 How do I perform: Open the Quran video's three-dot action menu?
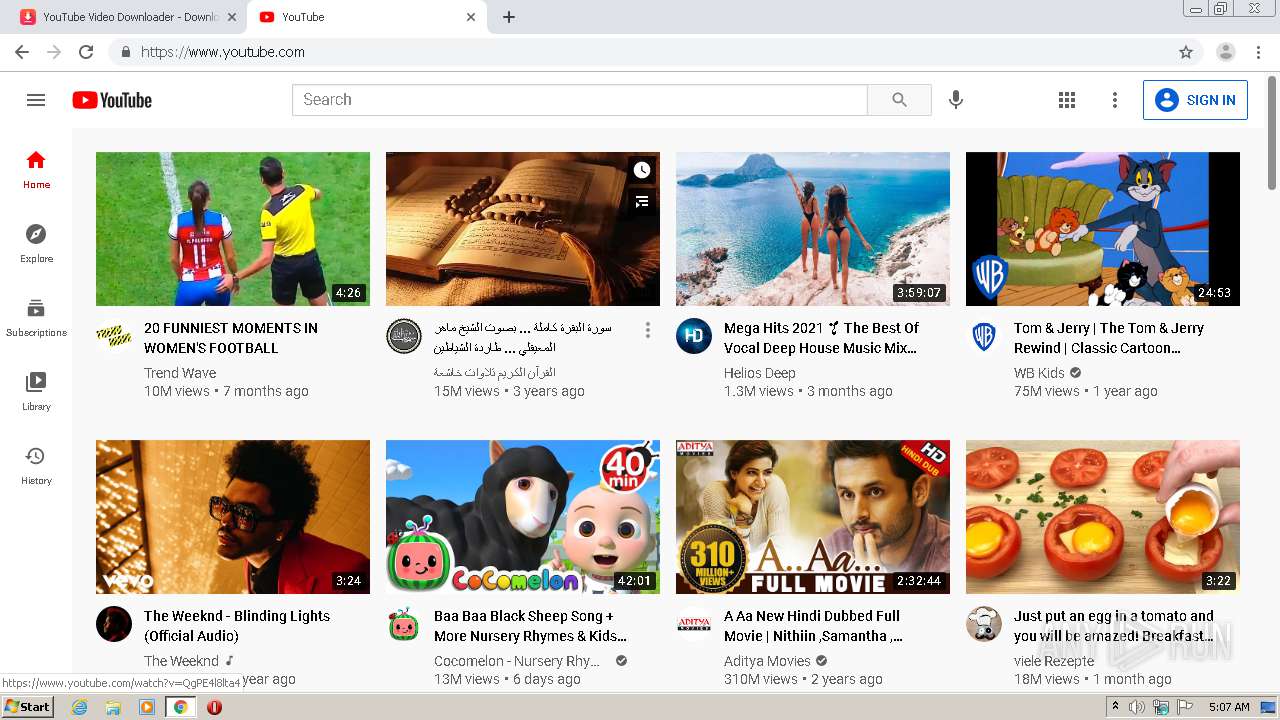[648, 330]
